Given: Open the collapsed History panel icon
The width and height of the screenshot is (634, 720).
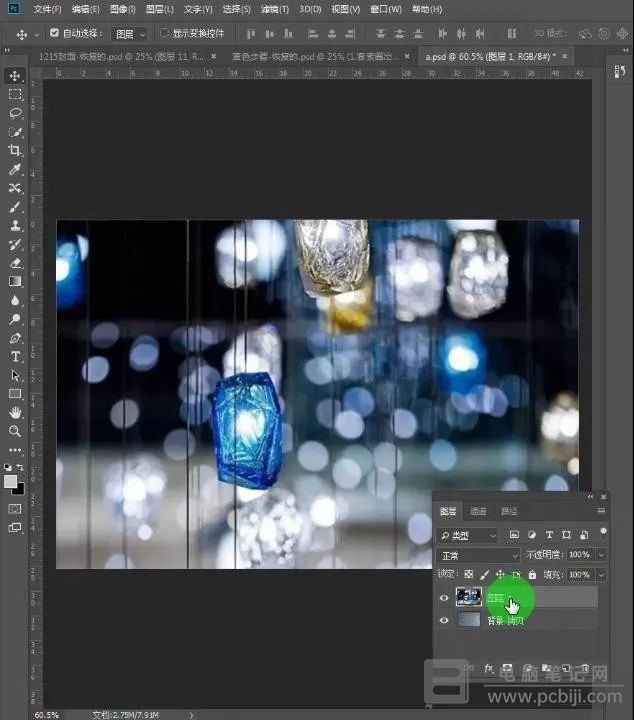Looking at the screenshot, I should point(619,71).
